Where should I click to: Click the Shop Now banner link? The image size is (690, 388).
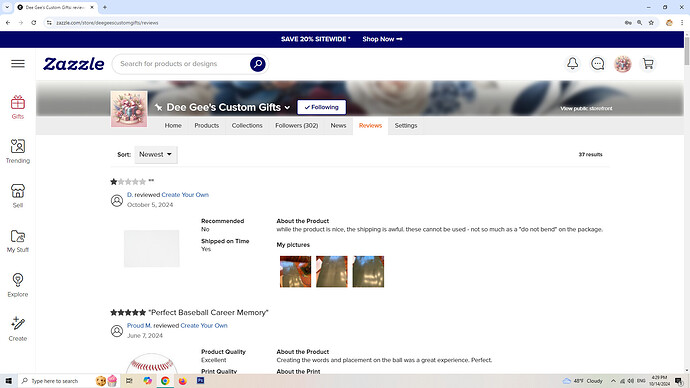point(382,39)
